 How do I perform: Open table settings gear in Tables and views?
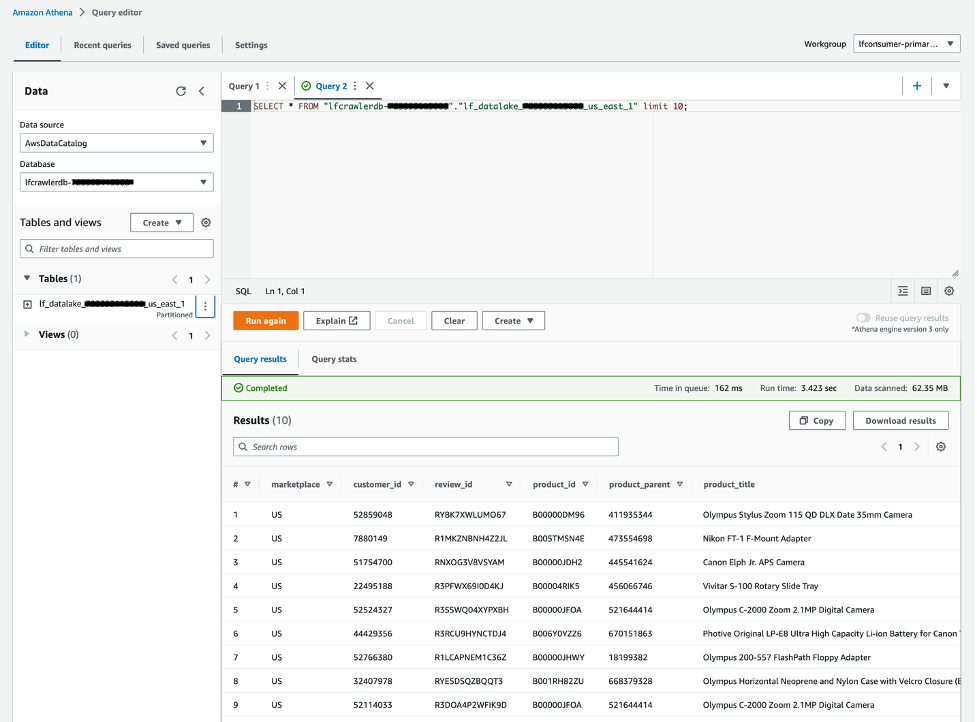point(206,223)
